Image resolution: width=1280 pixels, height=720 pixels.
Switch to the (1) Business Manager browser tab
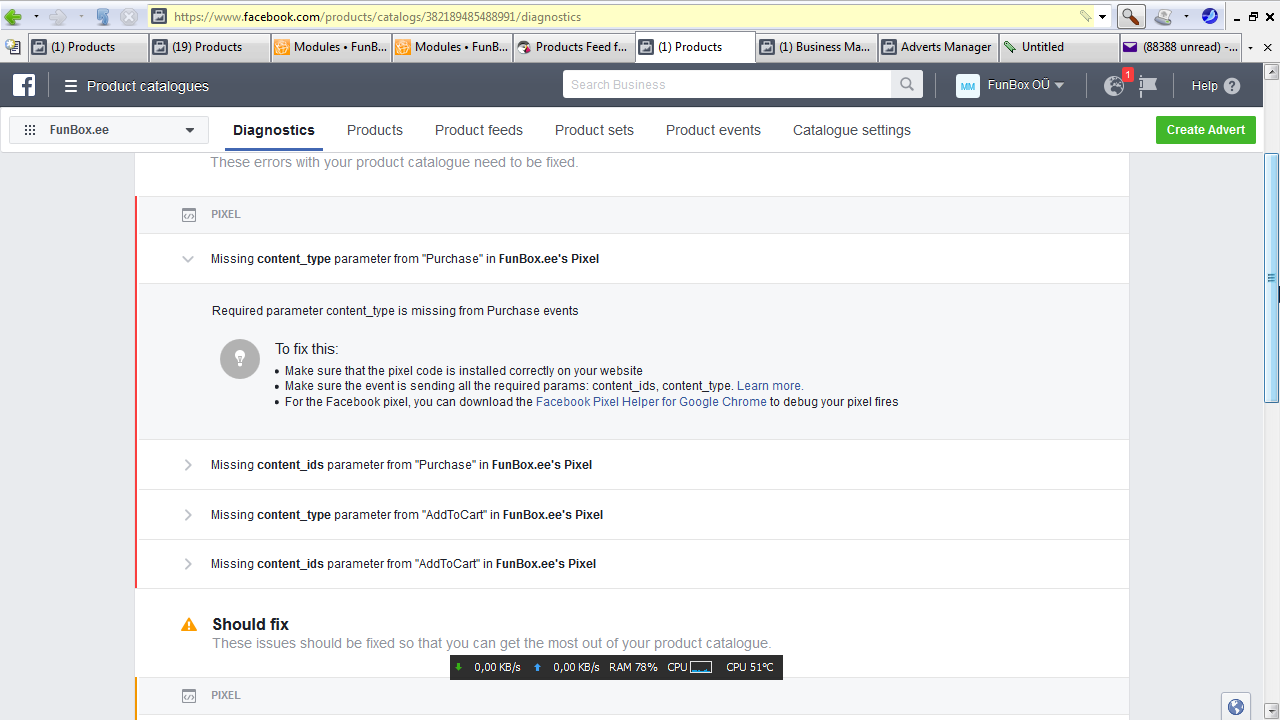817,47
